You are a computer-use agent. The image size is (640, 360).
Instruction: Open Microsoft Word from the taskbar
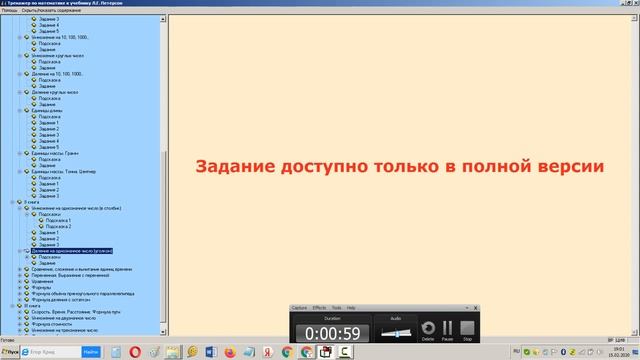pyautogui.click(x=211, y=352)
